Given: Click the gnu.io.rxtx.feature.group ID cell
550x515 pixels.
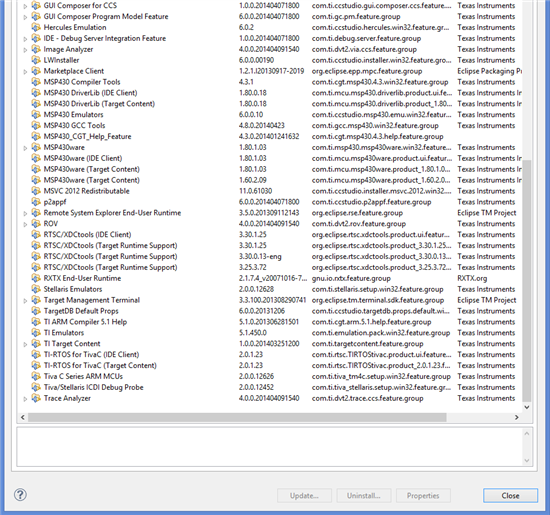Looking at the screenshot, I should click(351, 279).
